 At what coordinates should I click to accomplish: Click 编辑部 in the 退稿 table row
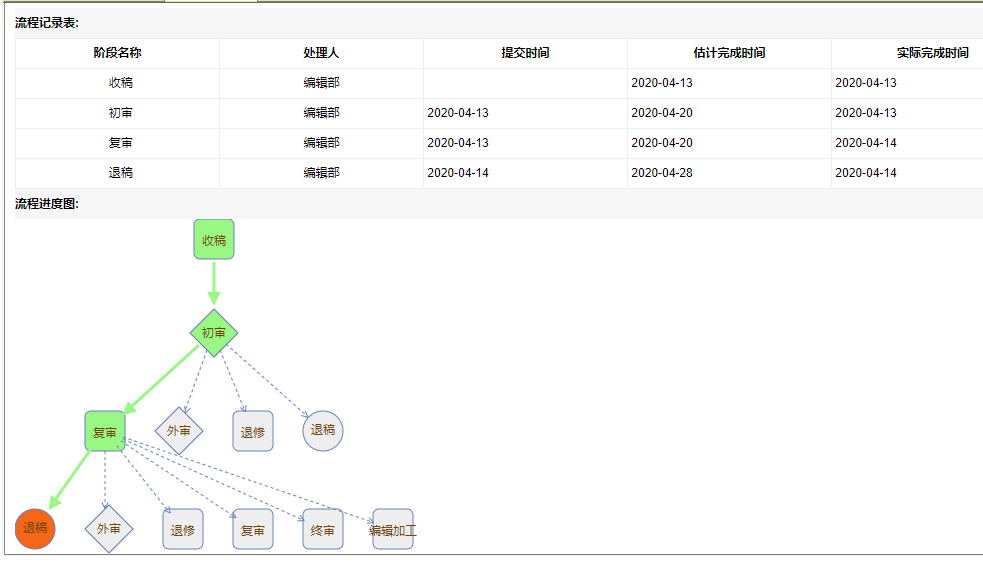point(322,172)
